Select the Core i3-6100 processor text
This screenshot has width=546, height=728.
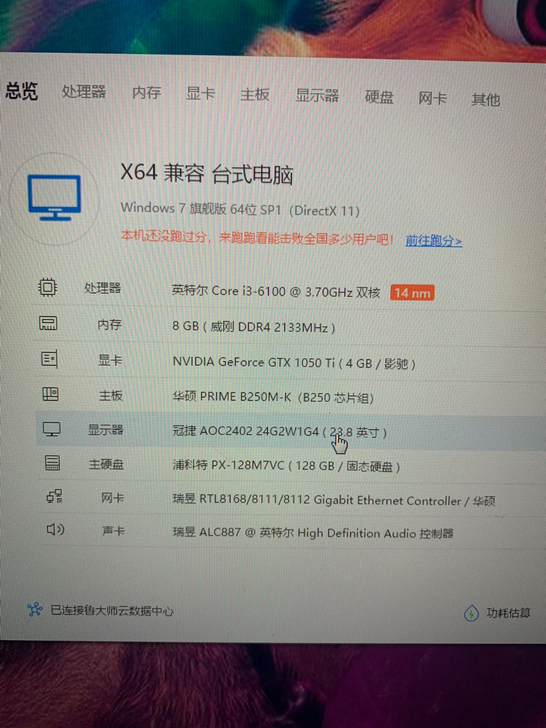pyautogui.click(x=276, y=292)
